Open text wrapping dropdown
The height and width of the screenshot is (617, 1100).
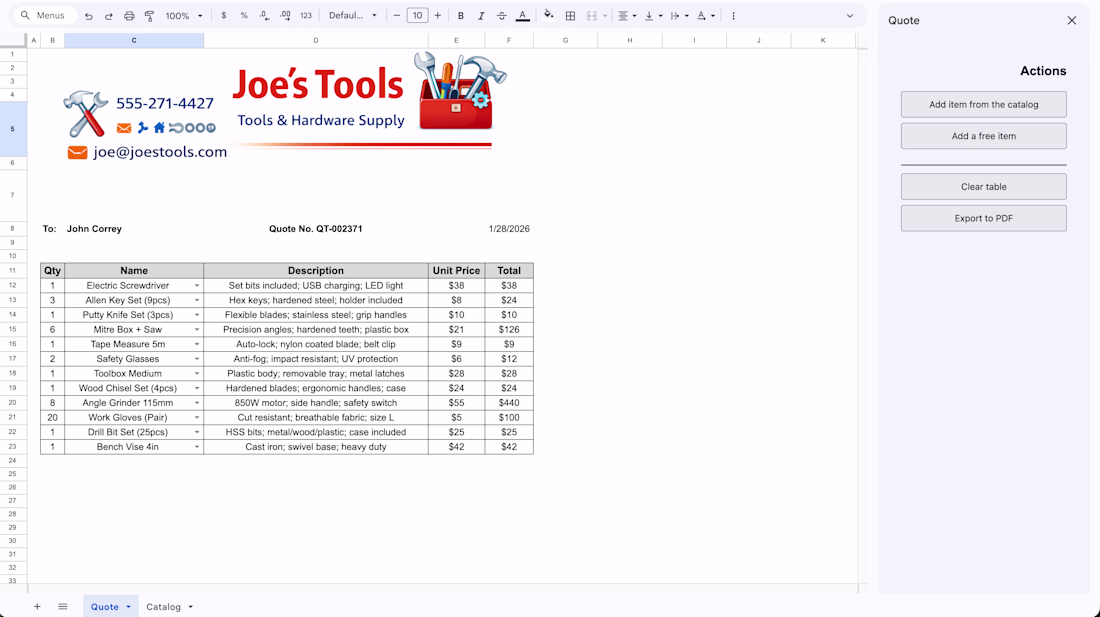(x=679, y=15)
